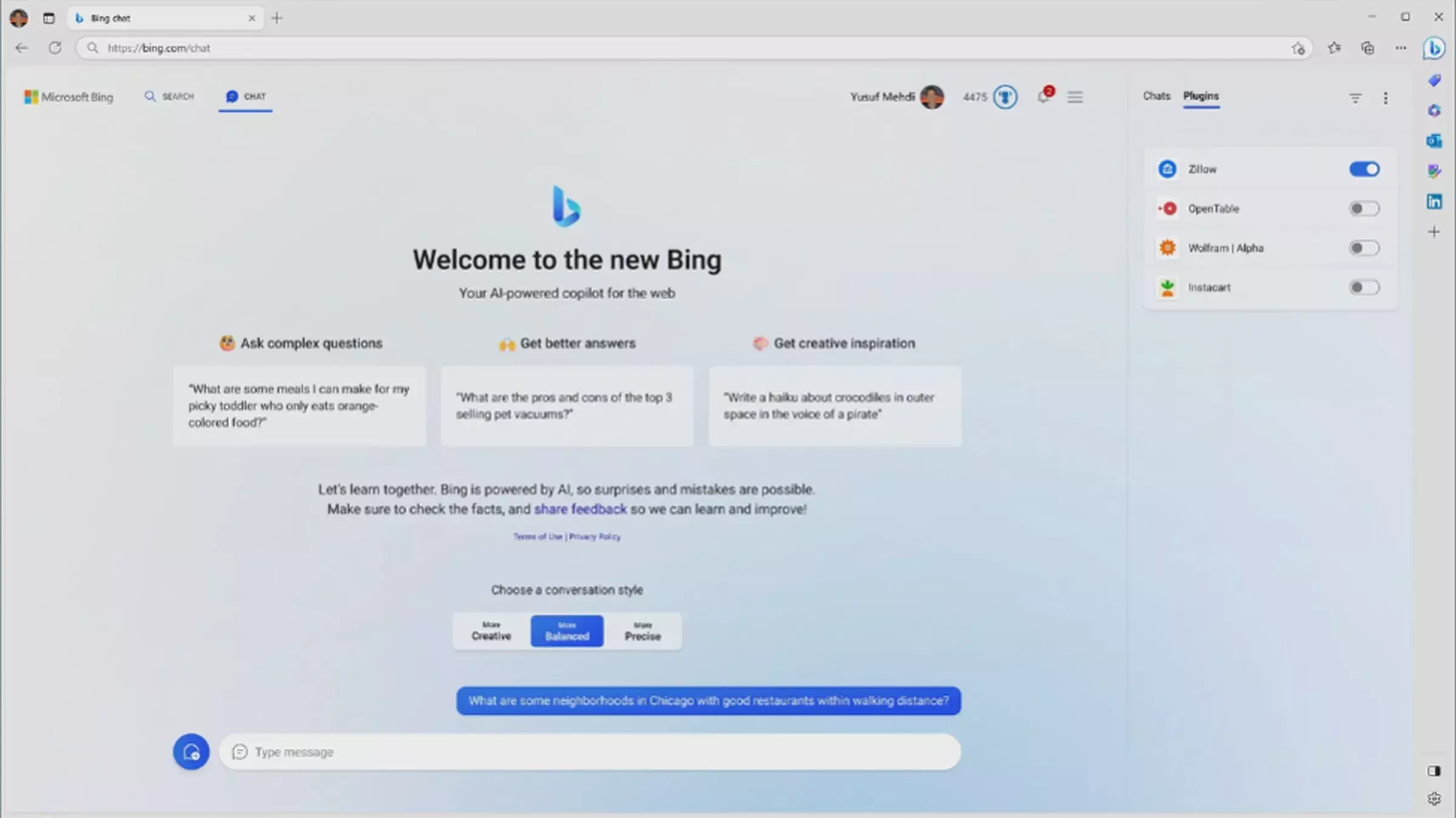Open the Rewards trophy icon
The image size is (1456, 818).
(x=1005, y=97)
